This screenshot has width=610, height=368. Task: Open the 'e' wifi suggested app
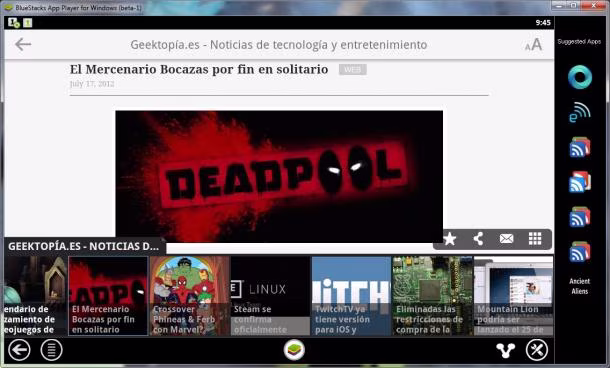point(580,112)
